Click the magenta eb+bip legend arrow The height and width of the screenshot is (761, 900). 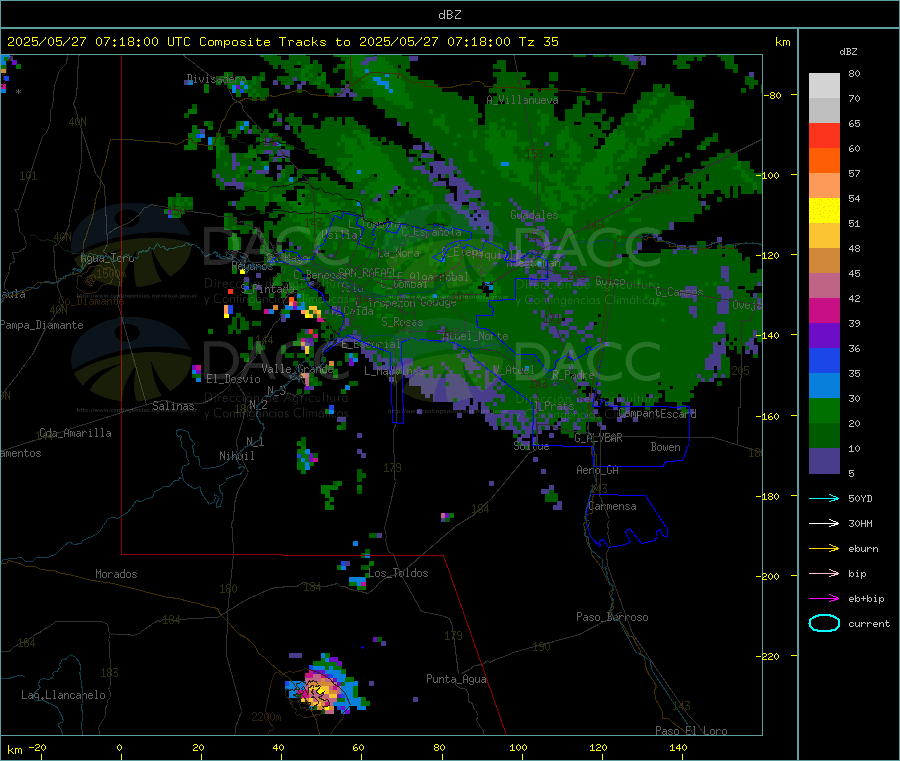pos(824,598)
